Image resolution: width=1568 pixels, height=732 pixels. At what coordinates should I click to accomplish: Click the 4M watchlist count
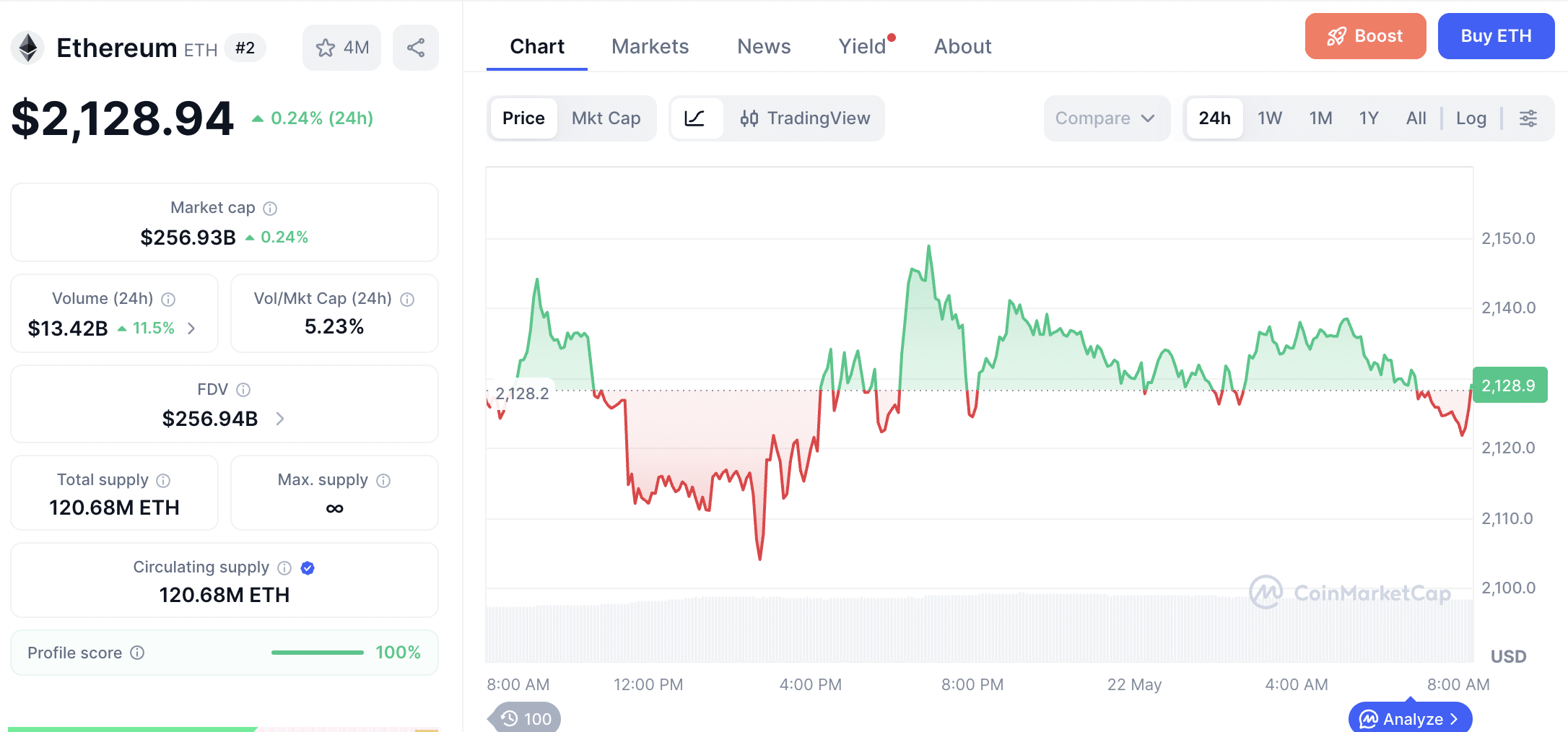tap(357, 48)
